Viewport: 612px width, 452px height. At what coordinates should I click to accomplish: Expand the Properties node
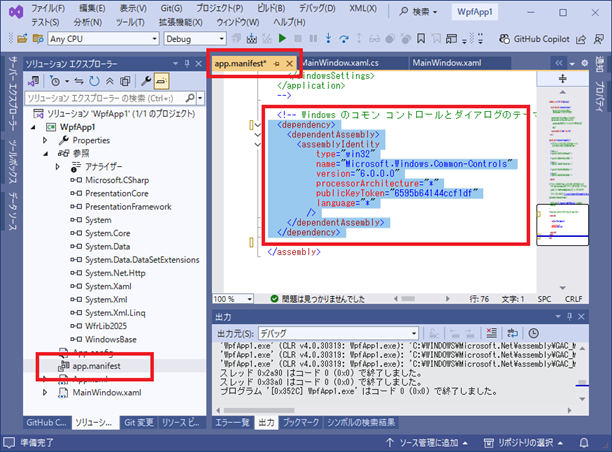click(x=45, y=140)
